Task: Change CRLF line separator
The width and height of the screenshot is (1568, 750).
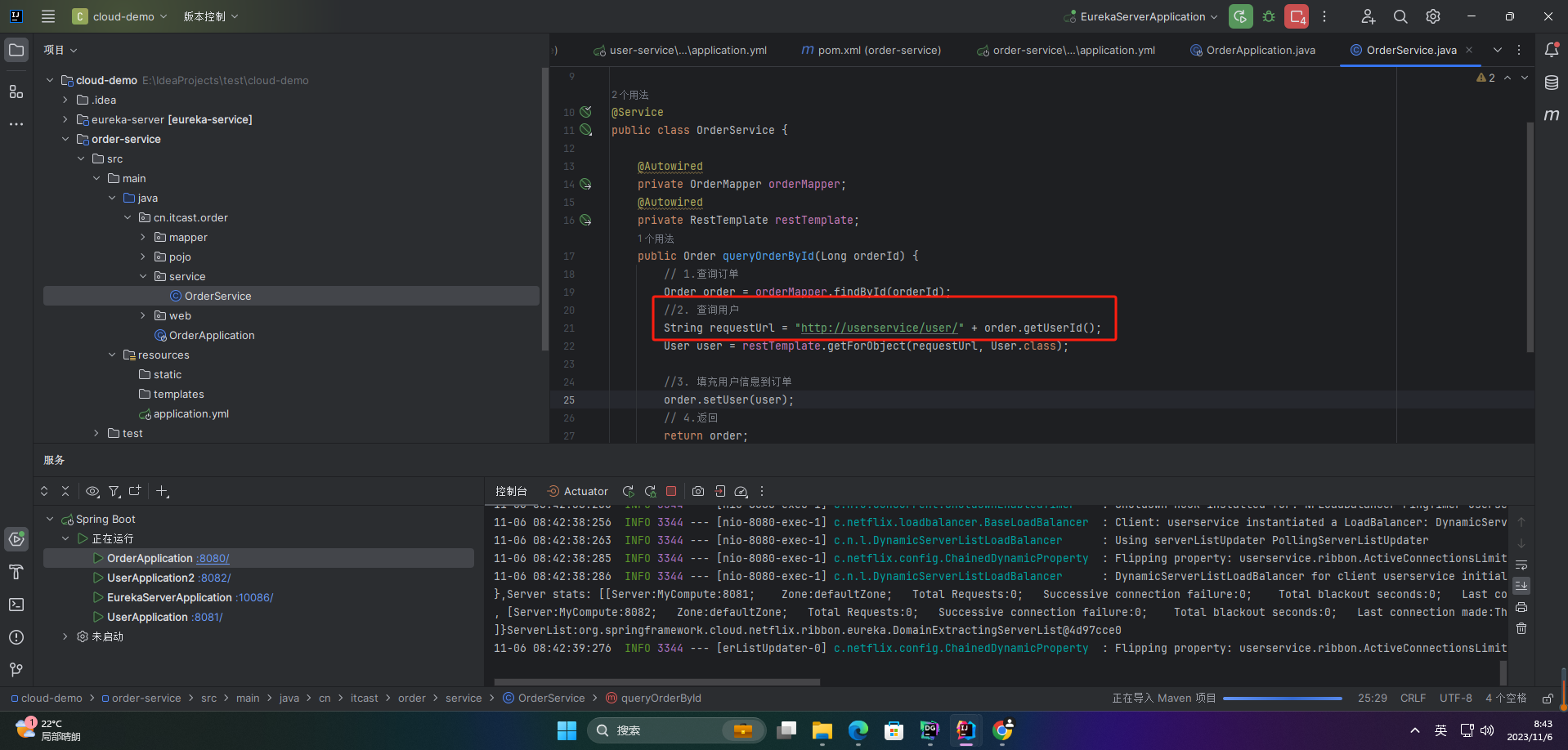Action: (x=1413, y=699)
